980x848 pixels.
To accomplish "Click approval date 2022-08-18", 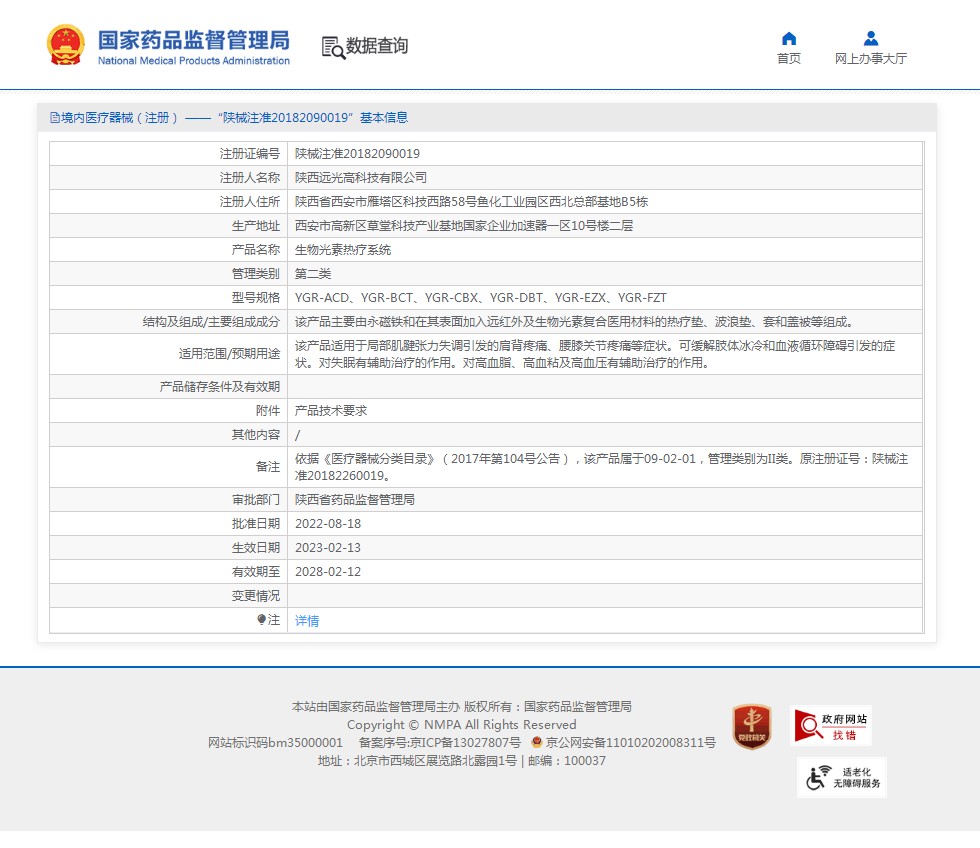I will (328, 524).
